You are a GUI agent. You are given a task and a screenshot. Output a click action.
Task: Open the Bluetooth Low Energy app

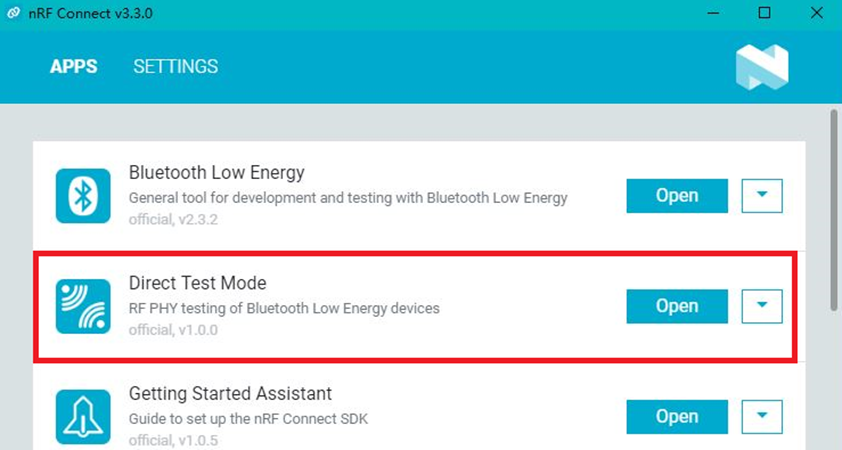tap(677, 196)
